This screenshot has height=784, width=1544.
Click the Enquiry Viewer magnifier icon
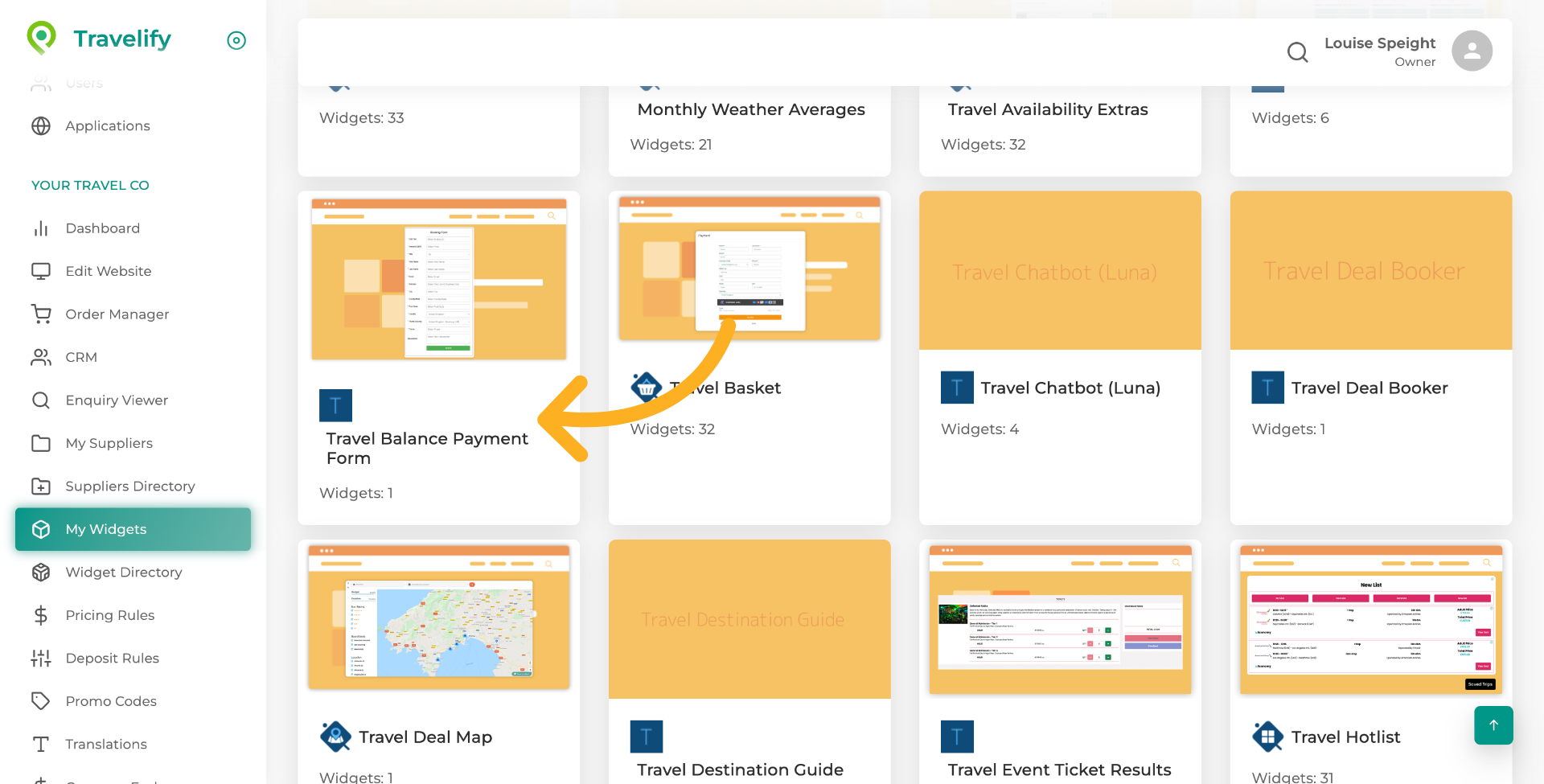41,400
